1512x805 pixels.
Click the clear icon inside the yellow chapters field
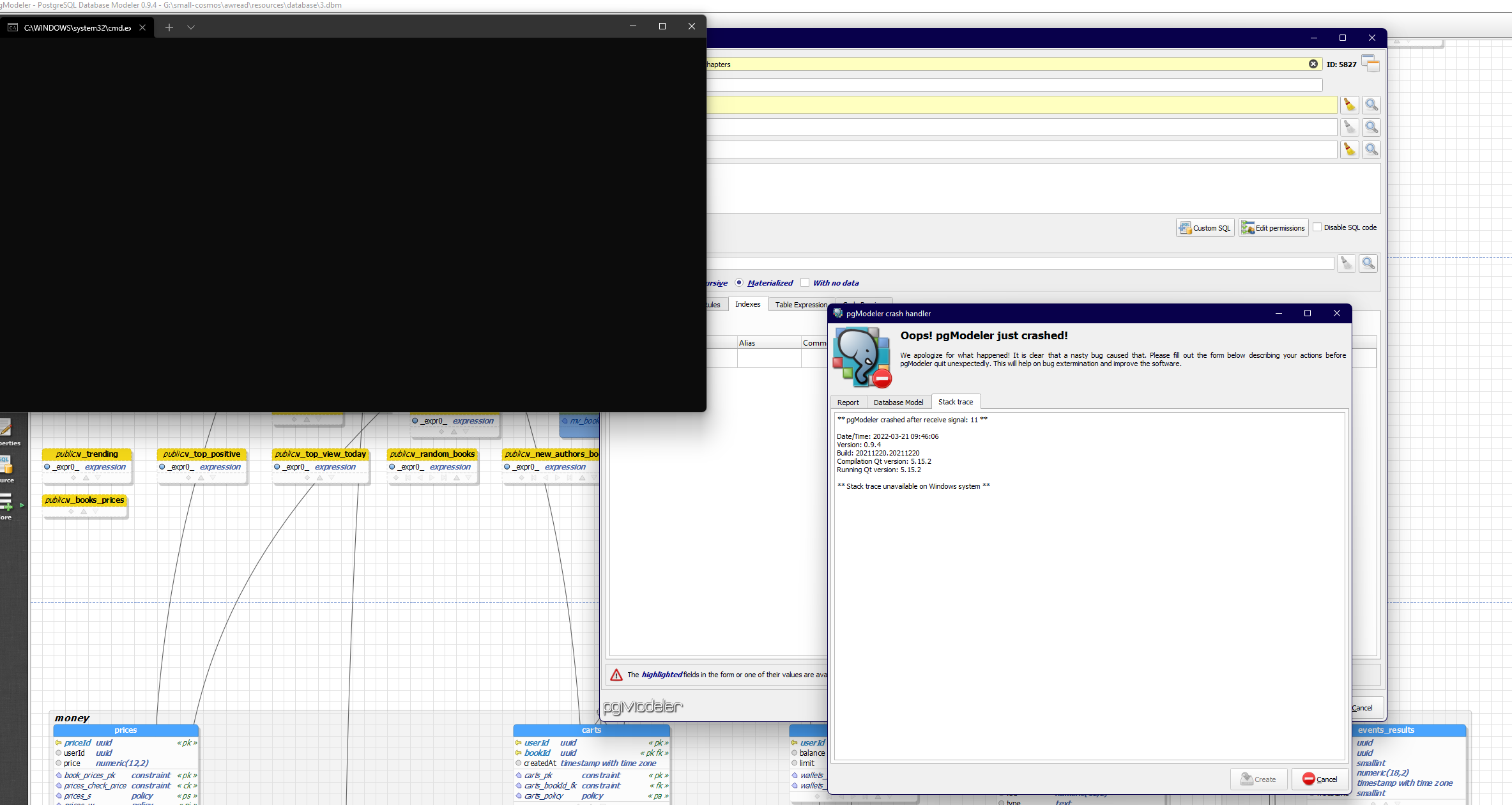[1313, 63]
